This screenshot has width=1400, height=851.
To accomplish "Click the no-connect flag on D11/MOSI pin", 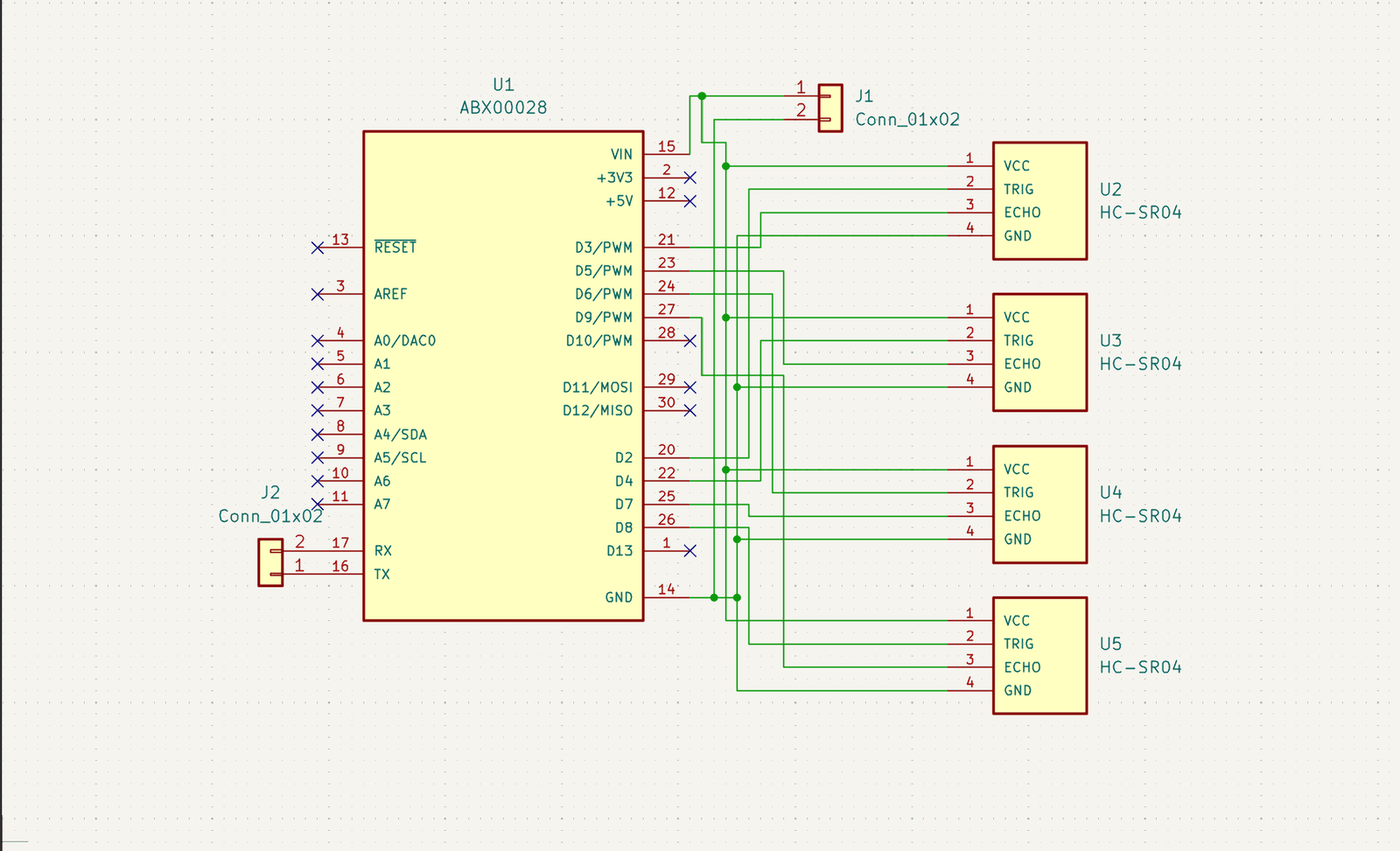I will click(689, 387).
